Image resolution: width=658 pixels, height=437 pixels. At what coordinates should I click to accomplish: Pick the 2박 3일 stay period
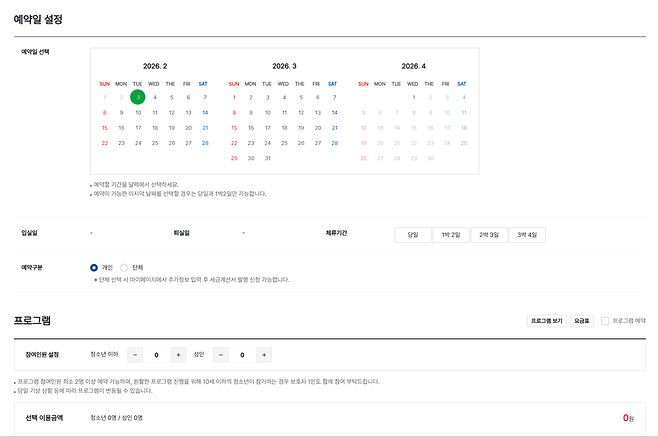tap(489, 235)
